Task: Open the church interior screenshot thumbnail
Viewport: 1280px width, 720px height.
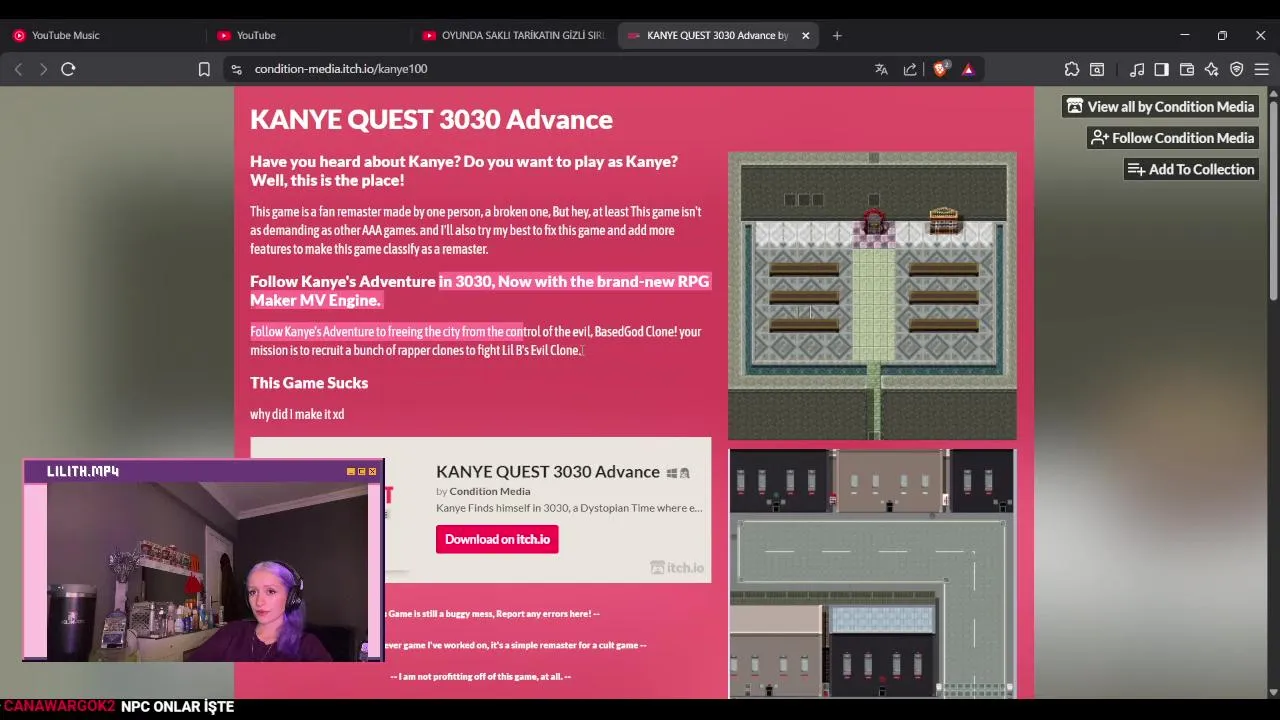Action: click(x=872, y=296)
